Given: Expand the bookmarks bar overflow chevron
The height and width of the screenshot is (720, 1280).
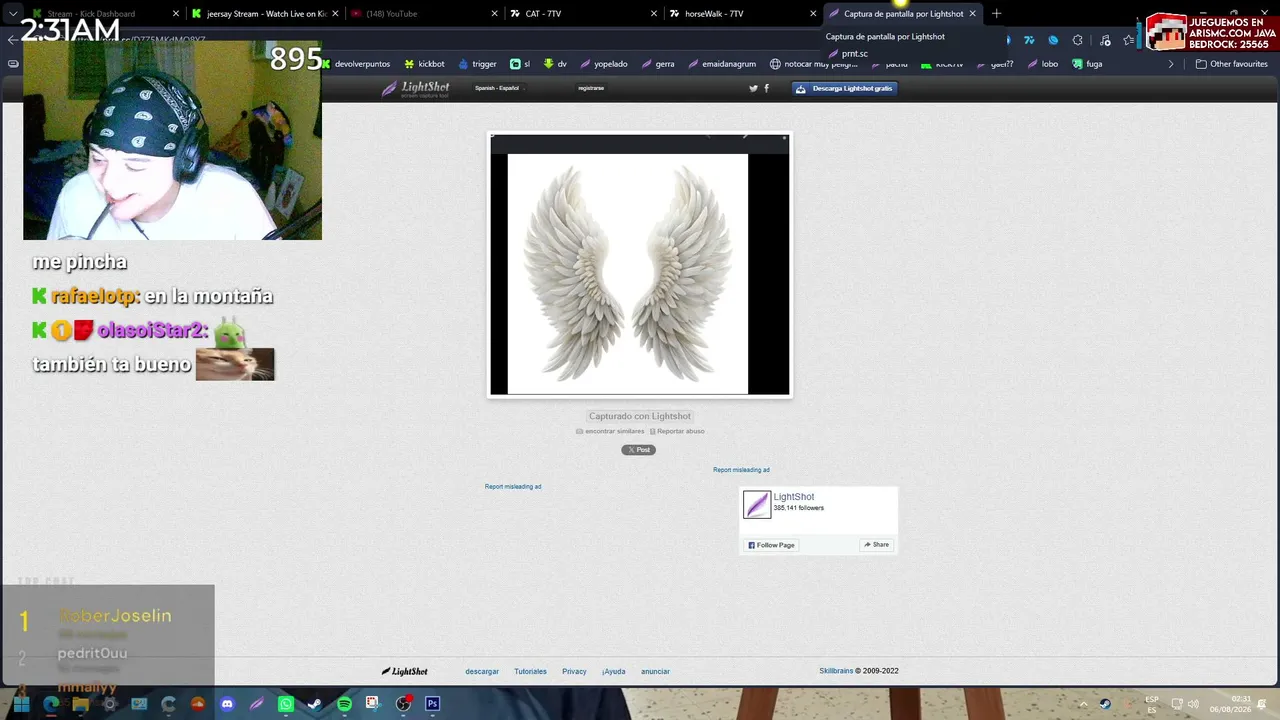Looking at the screenshot, I should (1171, 64).
